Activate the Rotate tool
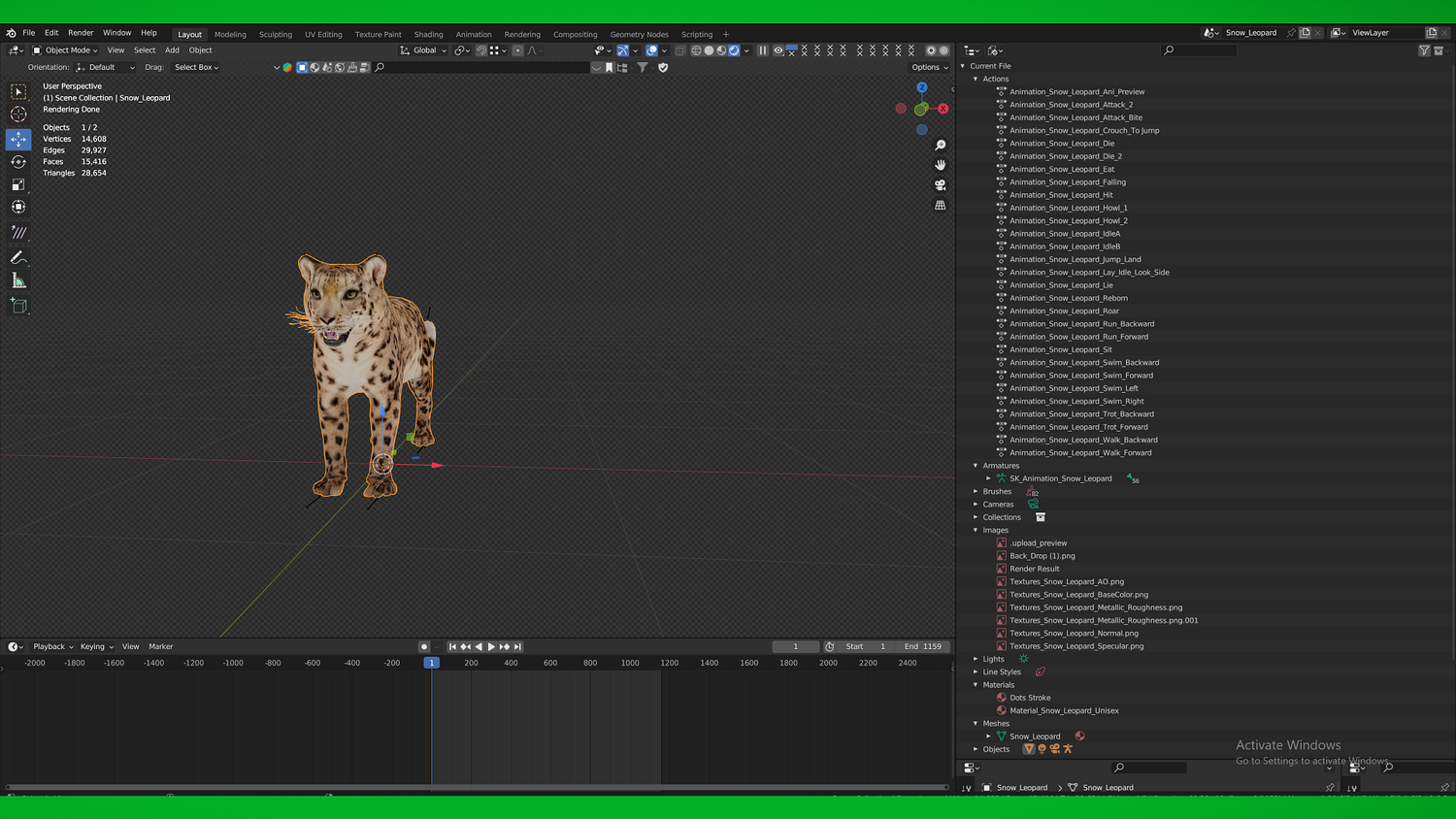Image resolution: width=1456 pixels, height=819 pixels. tap(18, 162)
